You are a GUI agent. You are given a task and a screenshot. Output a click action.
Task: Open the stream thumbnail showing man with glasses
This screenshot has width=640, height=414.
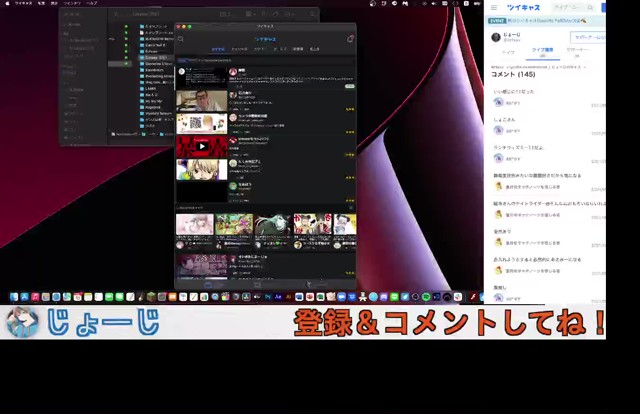click(202, 100)
